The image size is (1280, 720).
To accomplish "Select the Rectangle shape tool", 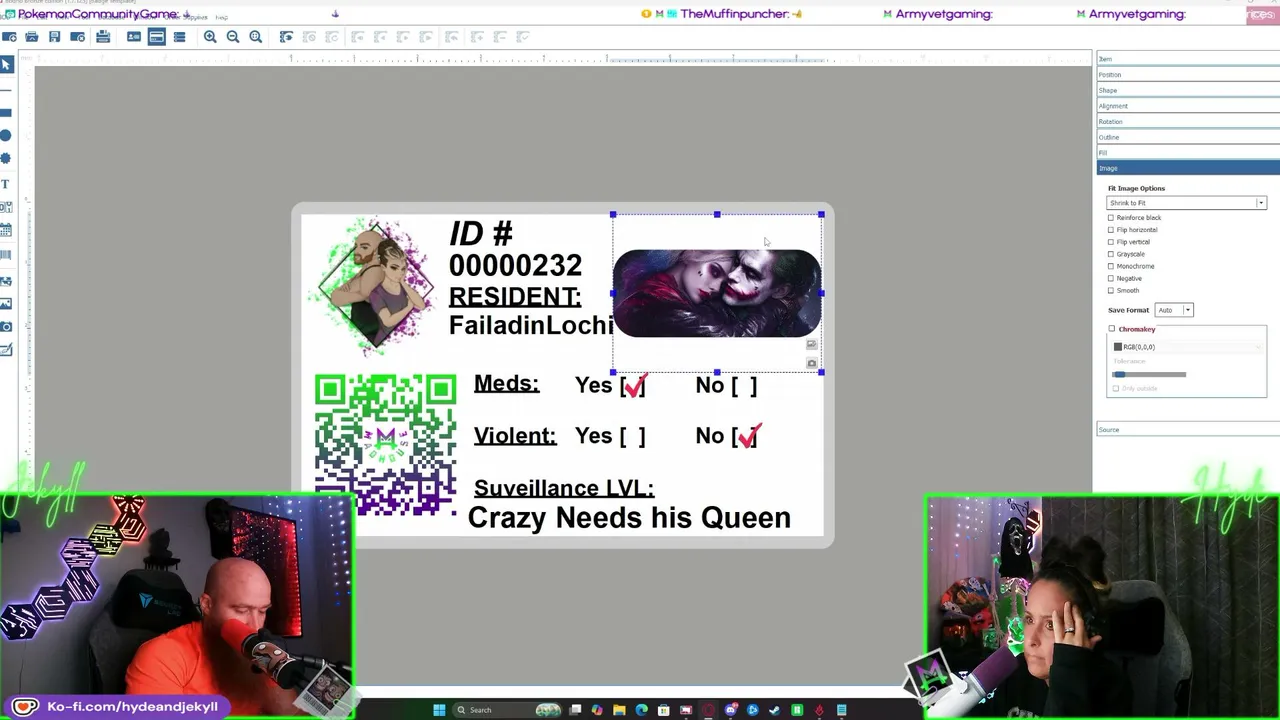I will tap(6, 112).
